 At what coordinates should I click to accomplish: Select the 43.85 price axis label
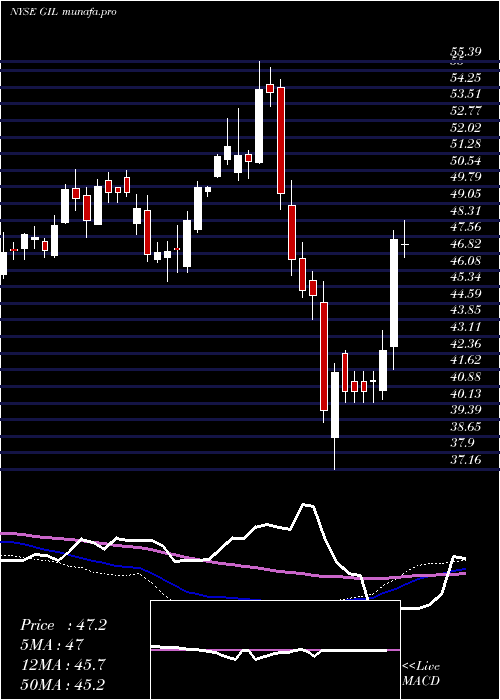(x=466, y=311)
